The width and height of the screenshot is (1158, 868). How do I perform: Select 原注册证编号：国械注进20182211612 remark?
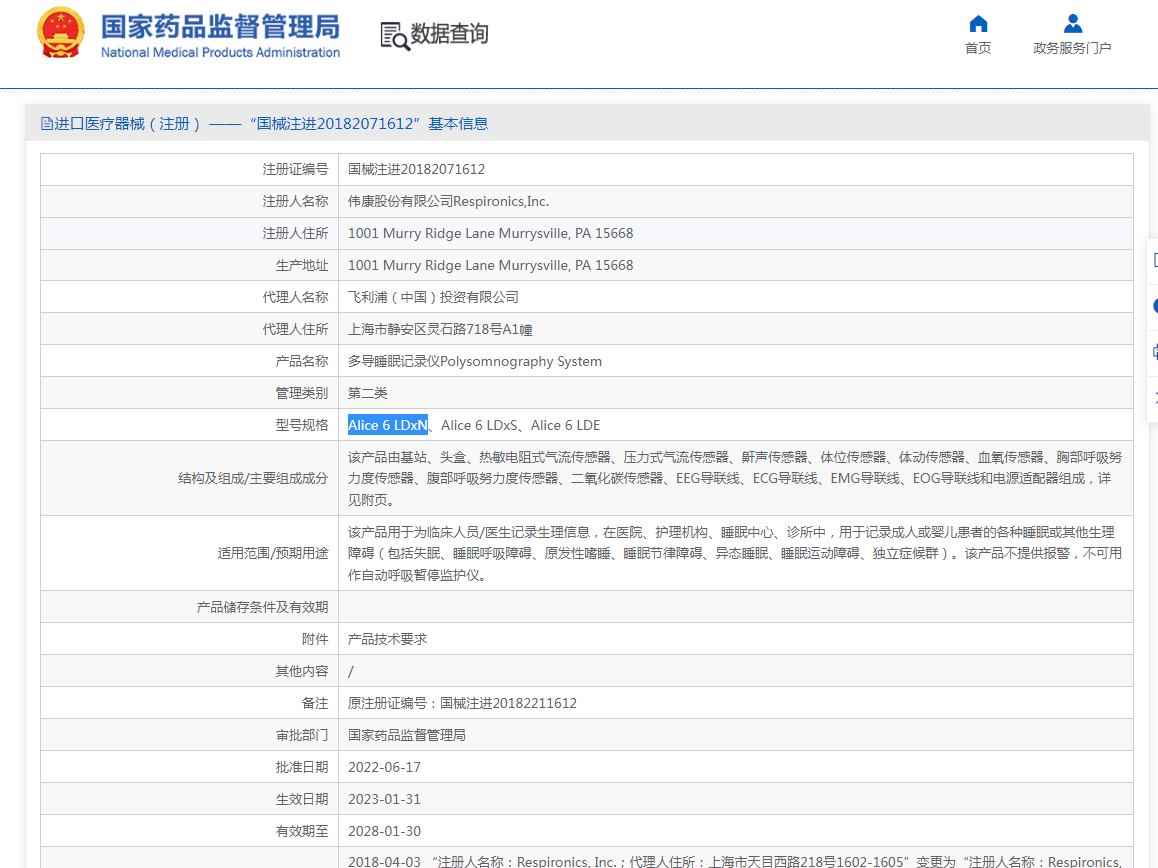(462, 703)
